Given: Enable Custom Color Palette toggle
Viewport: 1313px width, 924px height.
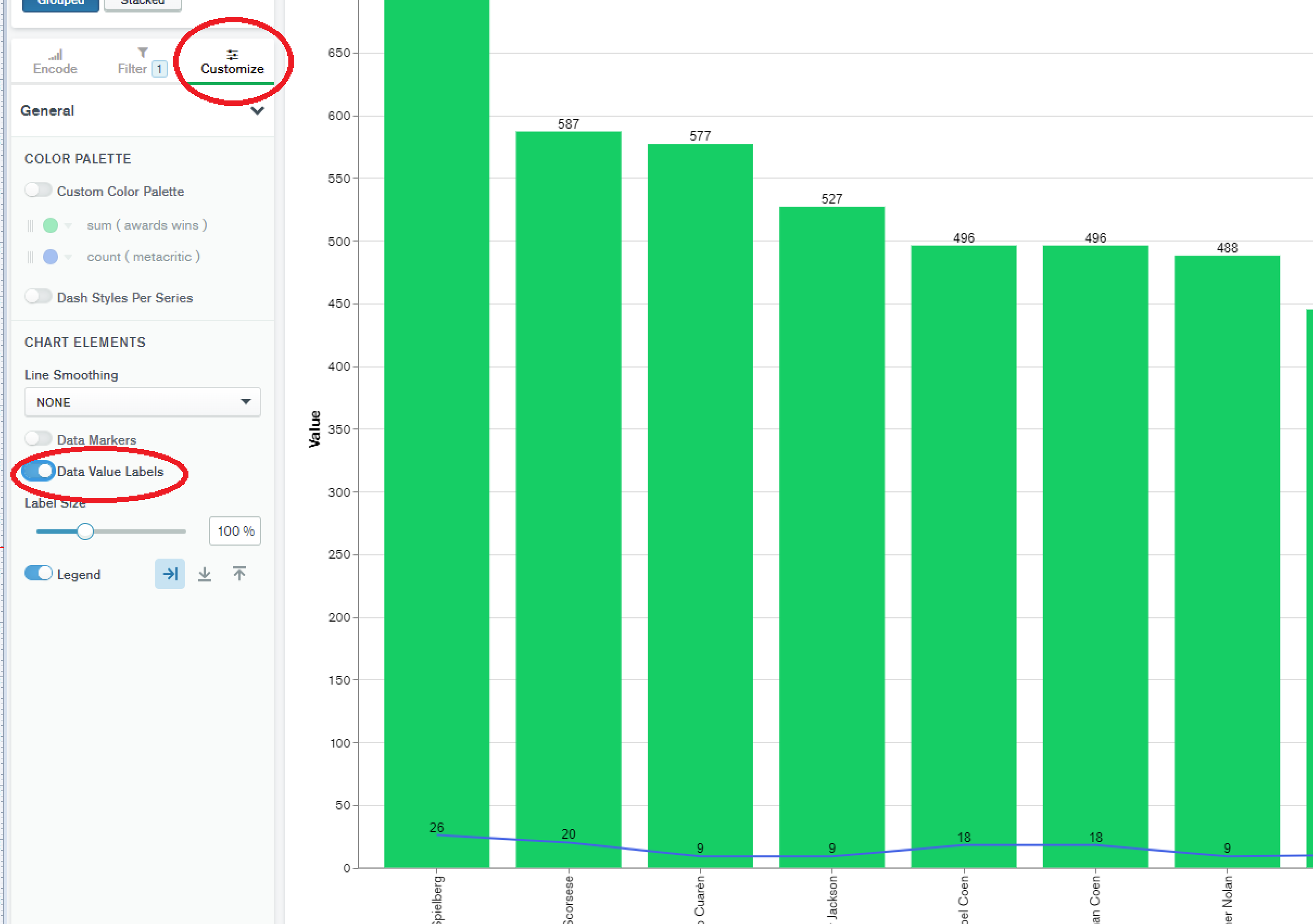Looking at the screenshot, I should (39, 190).
